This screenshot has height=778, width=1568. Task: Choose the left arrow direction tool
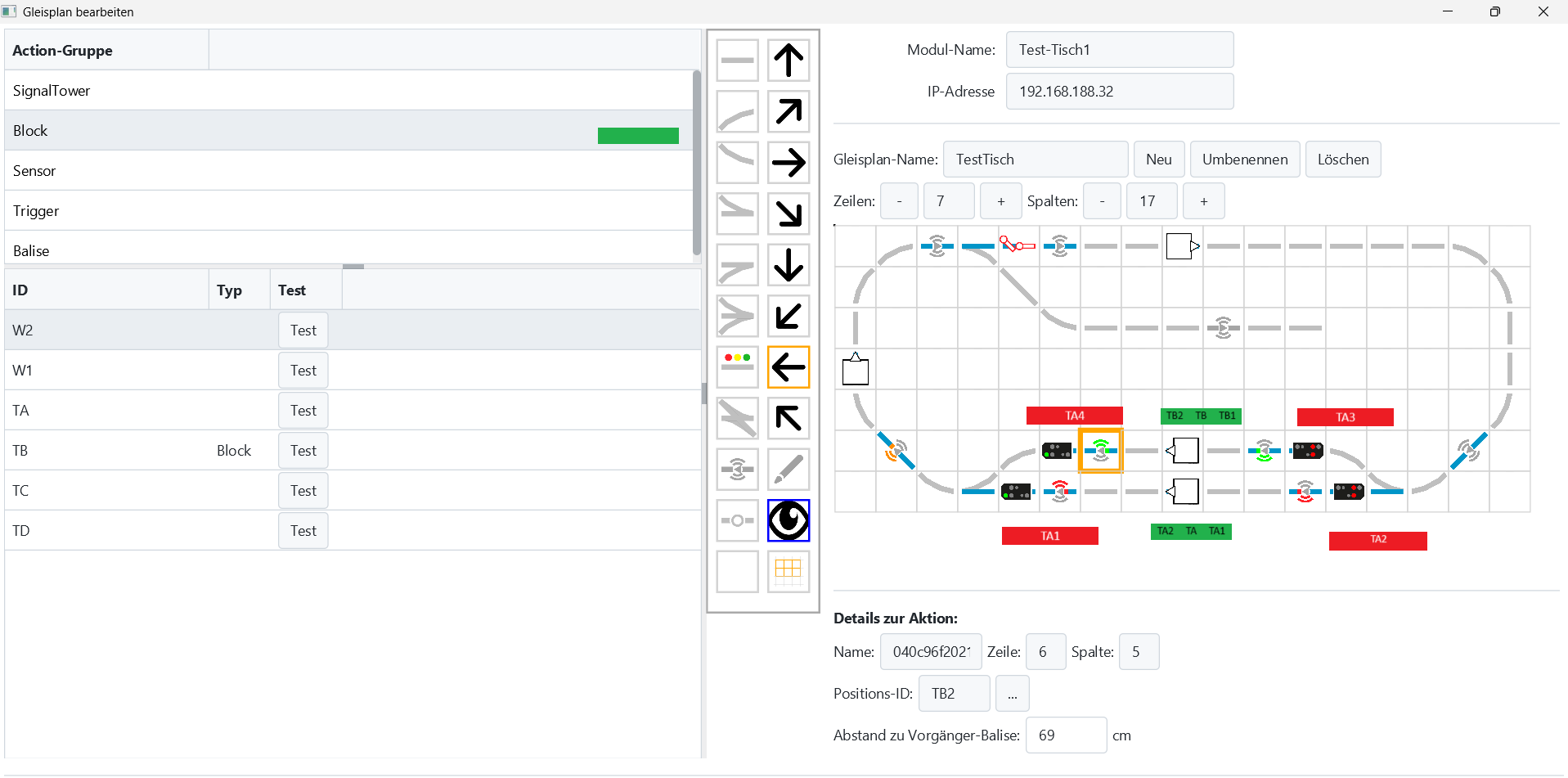click(788, 367)
